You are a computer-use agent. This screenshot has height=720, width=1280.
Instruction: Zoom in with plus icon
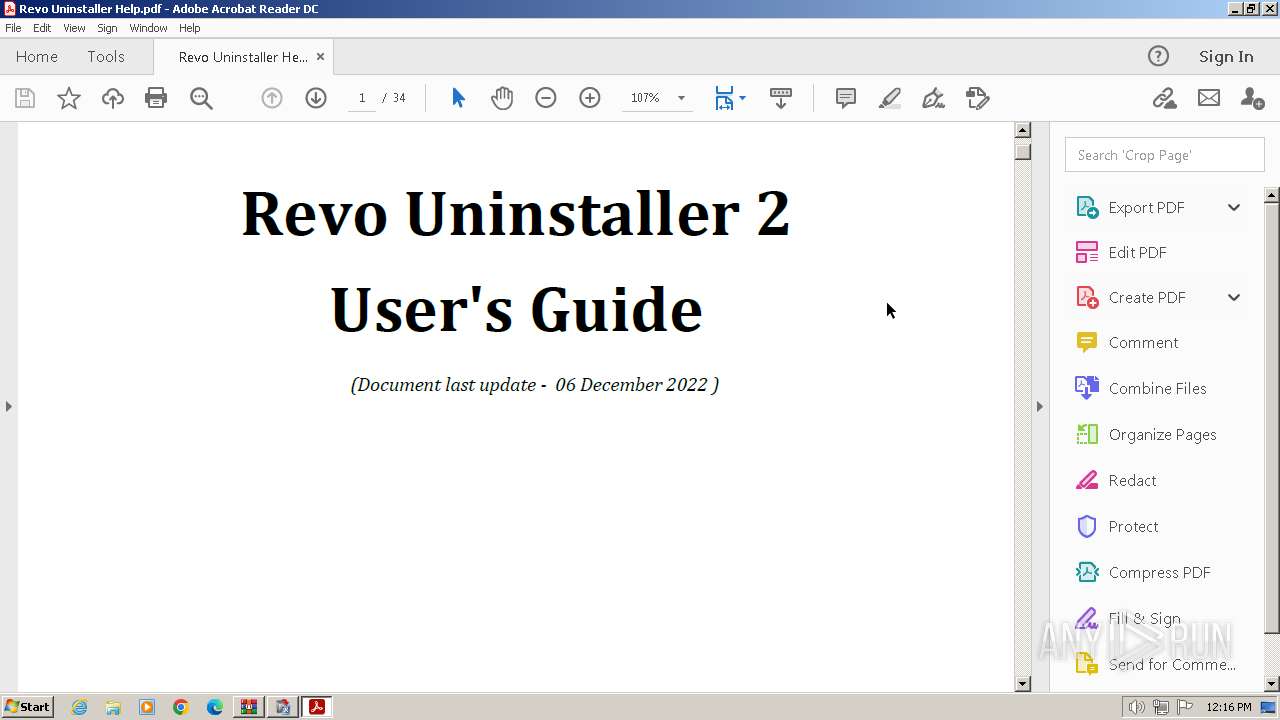click(x=590, y=98)
